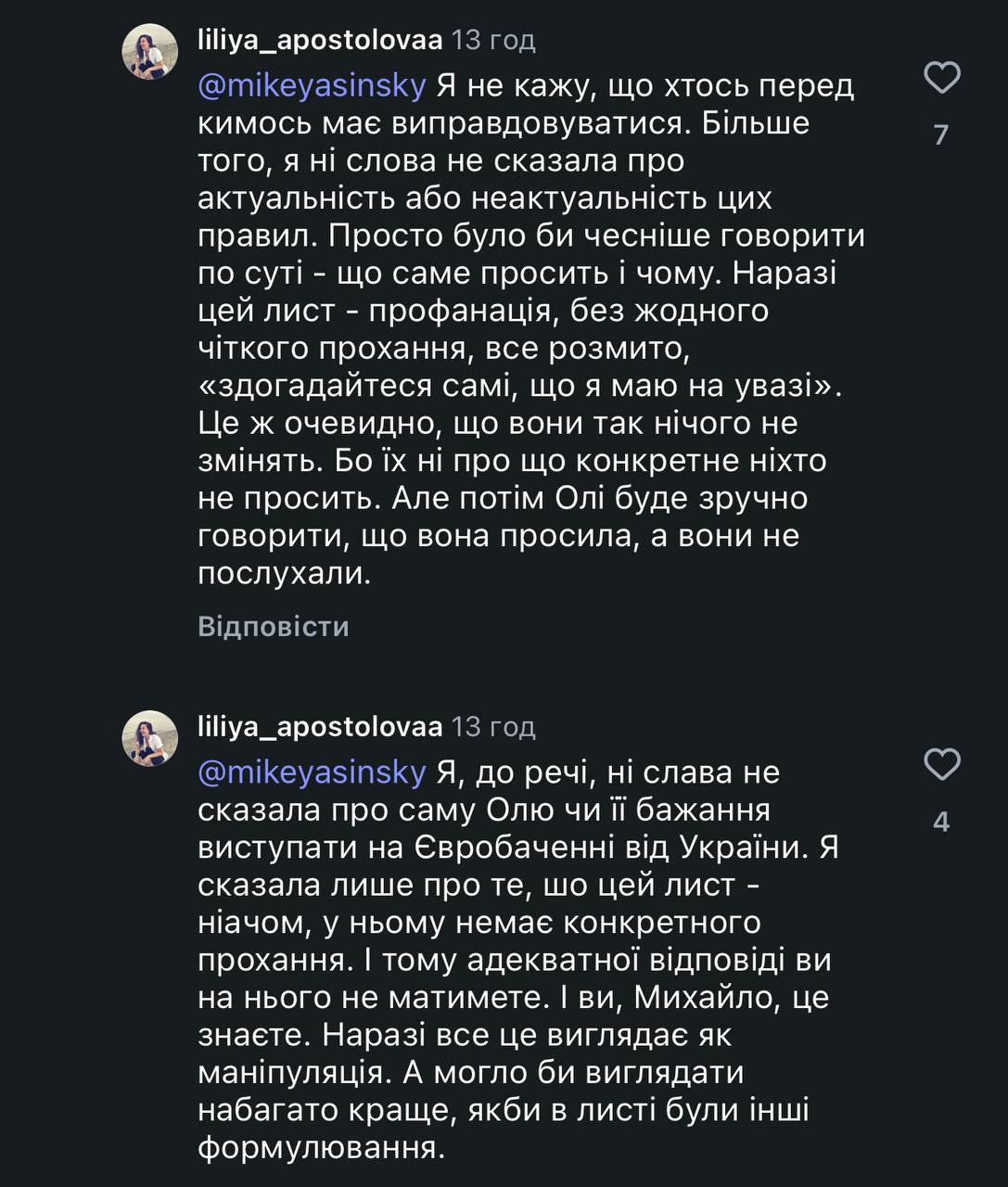Open liliya_apostolovaa username on bottom comment

point(320,726)
